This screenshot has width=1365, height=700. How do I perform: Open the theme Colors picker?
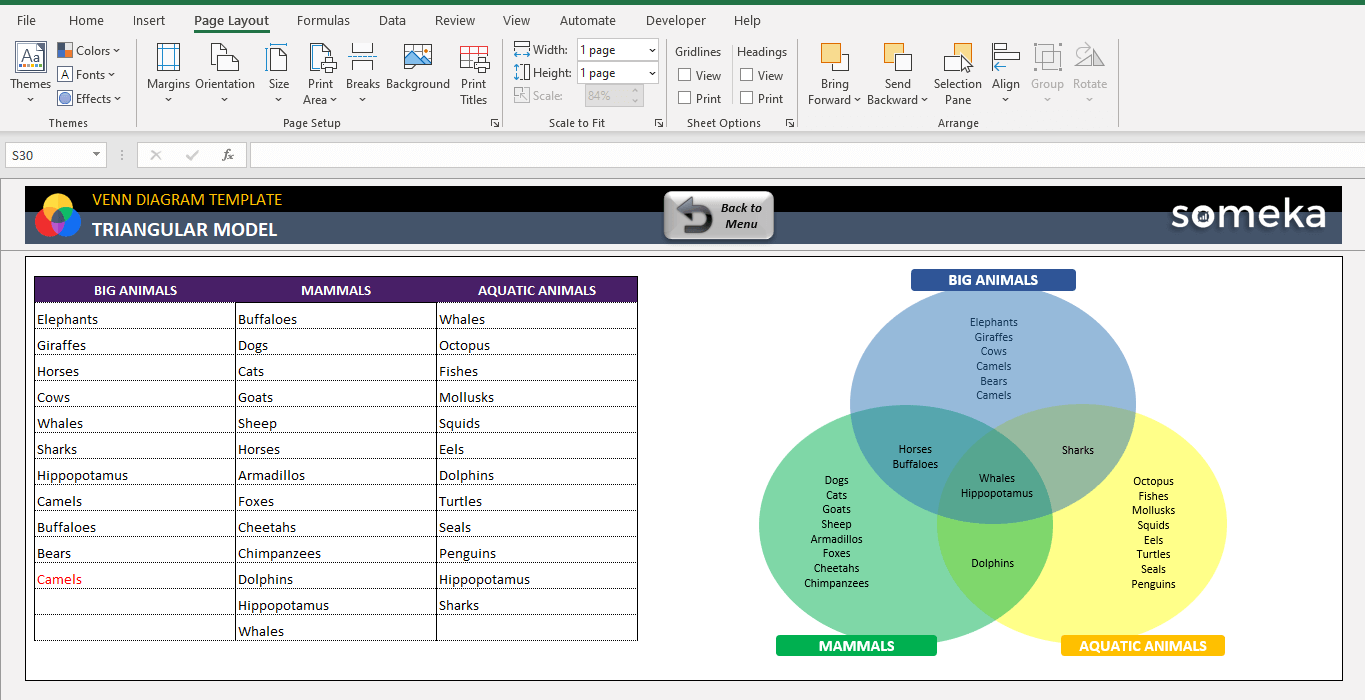pos(89,50)
